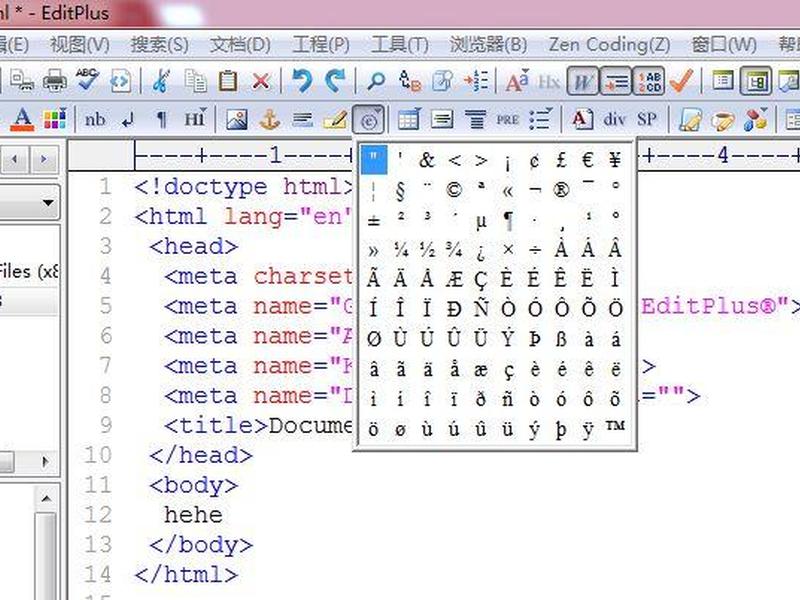Insert the ™ symbol from the character palette
800x600 pixels.
click(615, 426)
